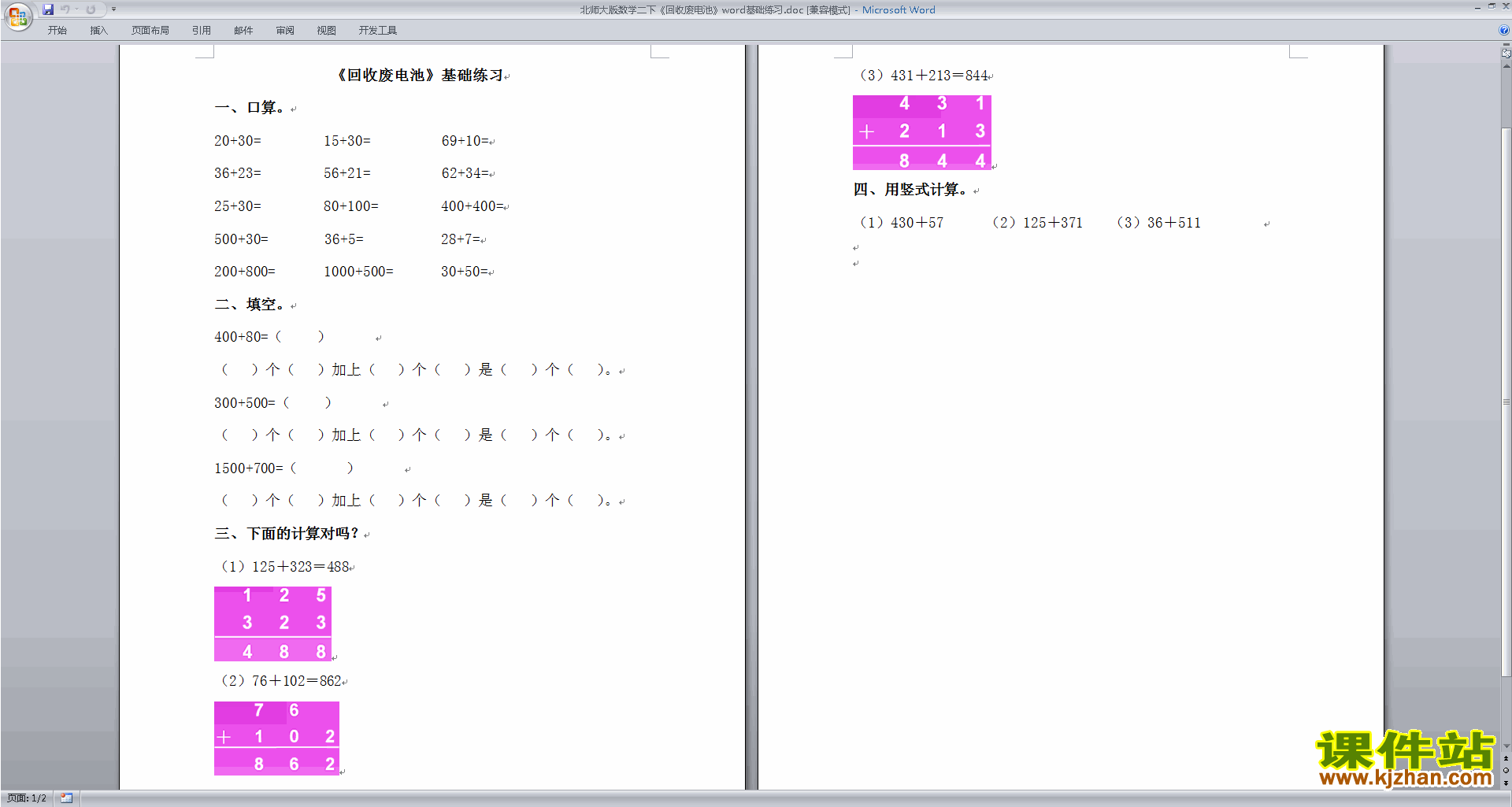1512x807 pixels.
Task: Save the document with floppy disk icon
Action: pos(48,9)
